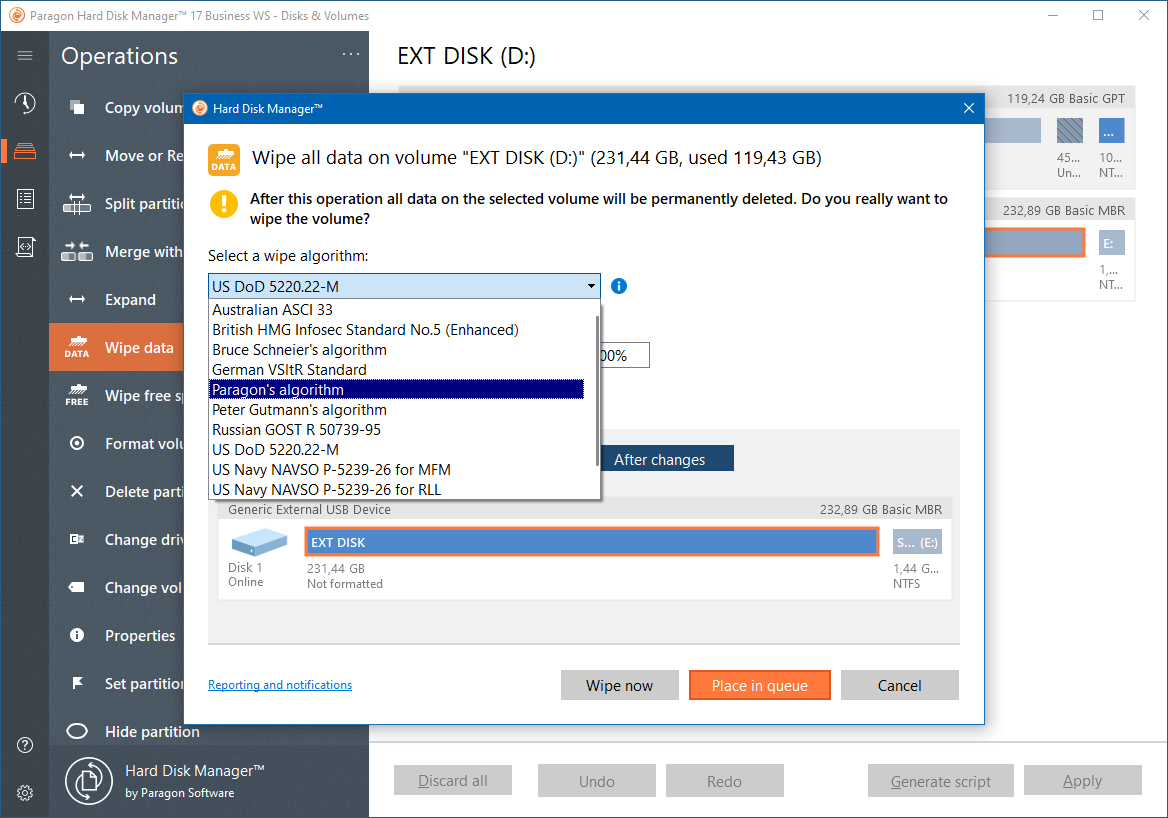Viewport: 1168px width, 818px height.
Task: Close the Hard Disk Manager dialog
Action: 968,109
